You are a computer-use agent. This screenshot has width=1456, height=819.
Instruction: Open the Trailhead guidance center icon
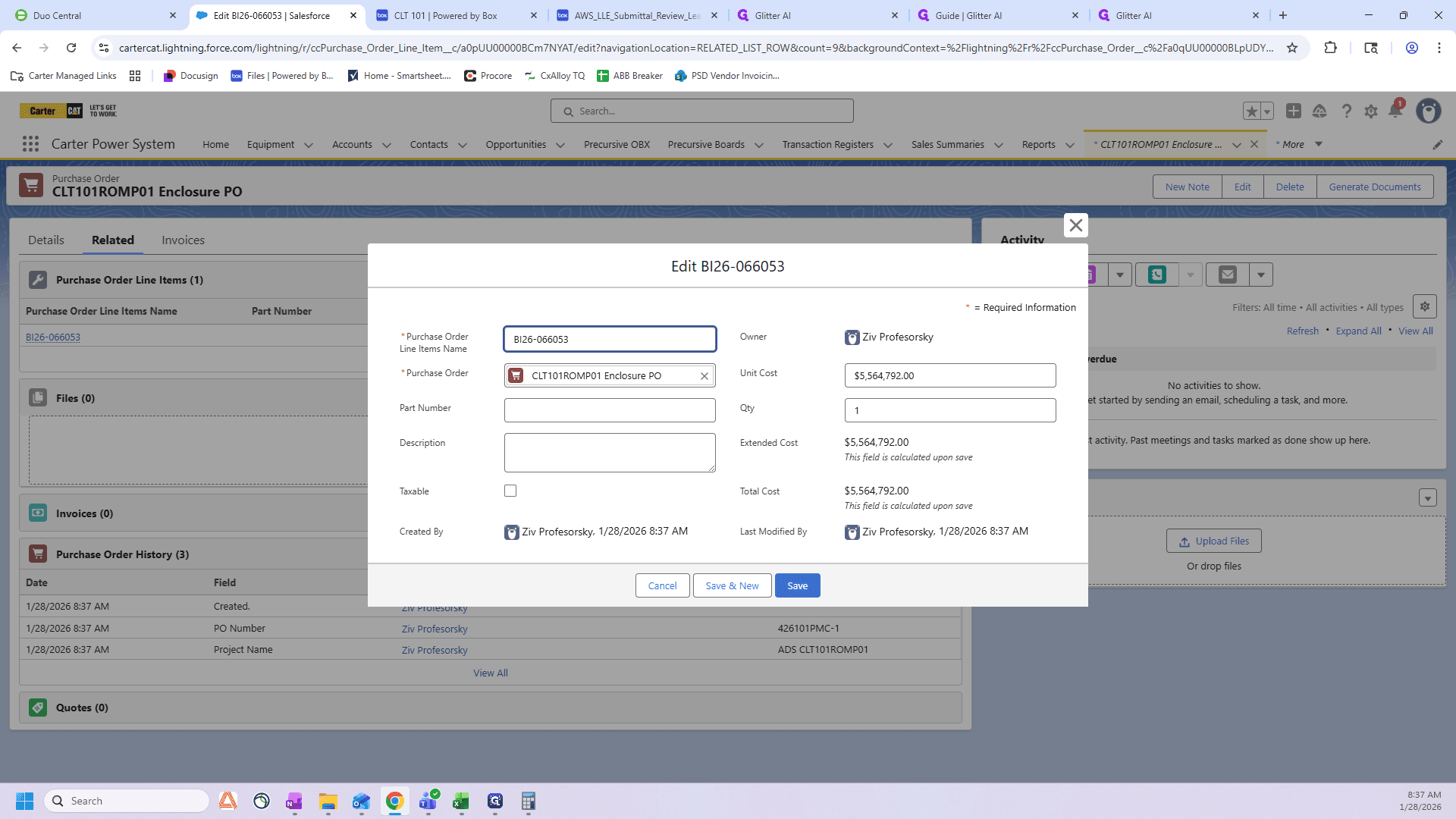(1319, 111)
